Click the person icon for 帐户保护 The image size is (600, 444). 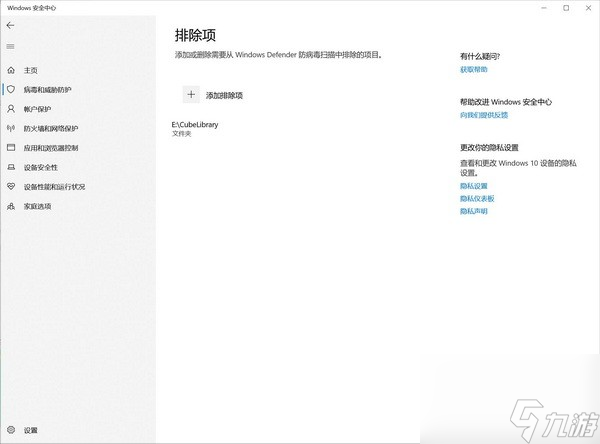[x=11, y=109]
